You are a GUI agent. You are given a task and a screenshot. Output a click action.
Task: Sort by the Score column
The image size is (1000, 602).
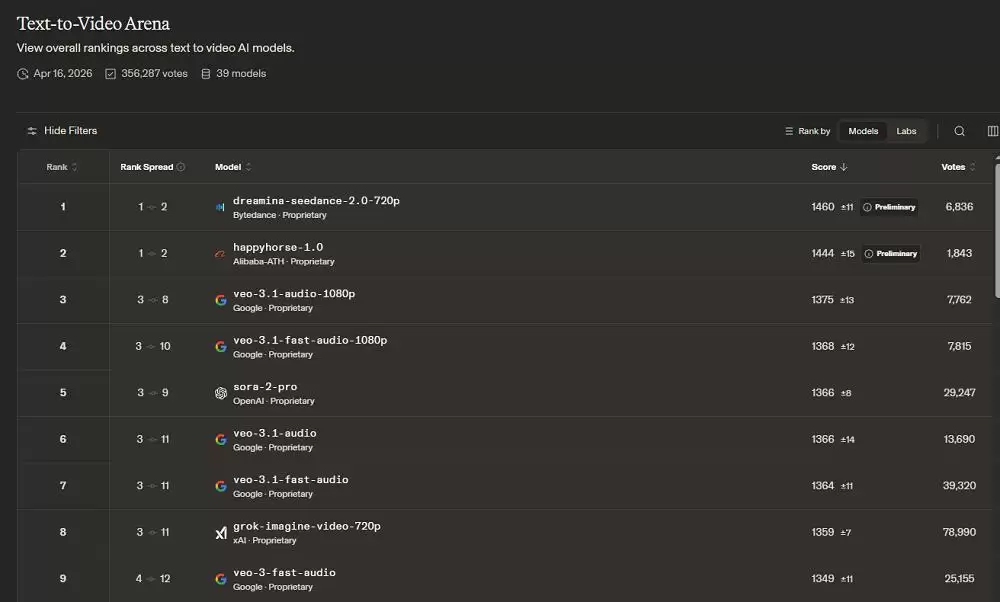[829, 167]
